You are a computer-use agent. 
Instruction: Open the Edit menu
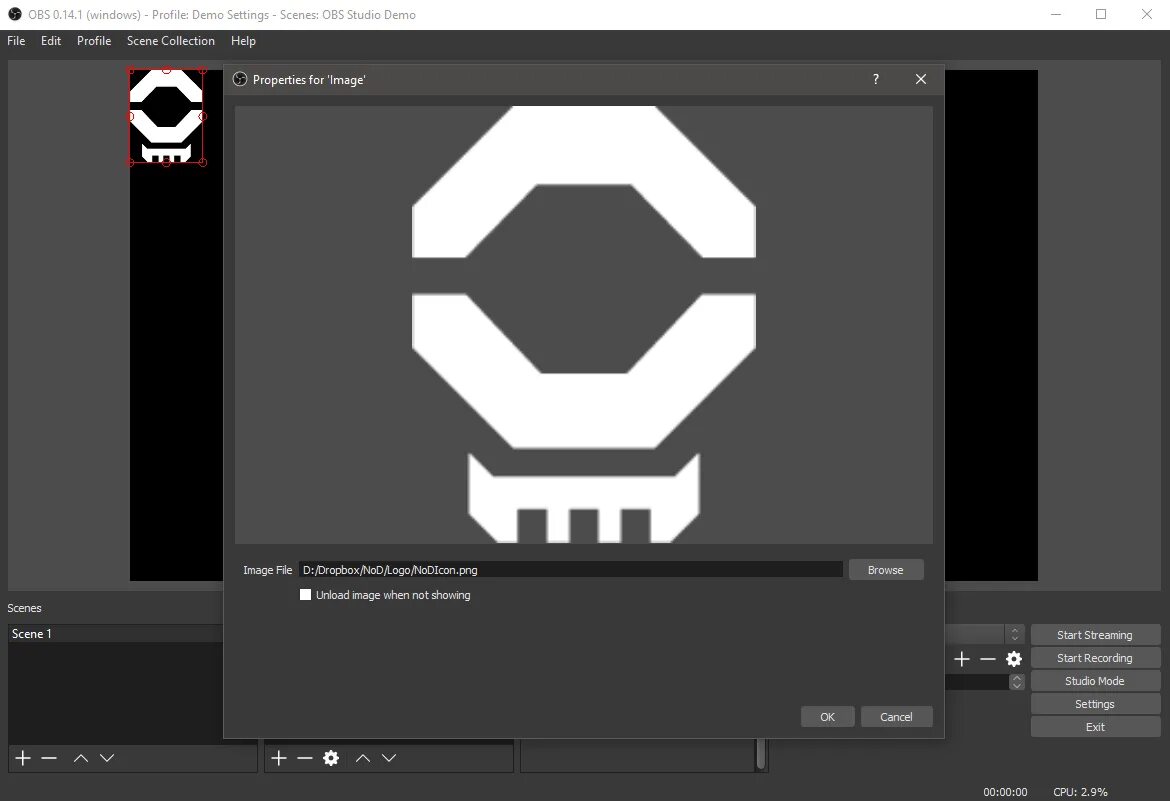click(x=51, y=40)
